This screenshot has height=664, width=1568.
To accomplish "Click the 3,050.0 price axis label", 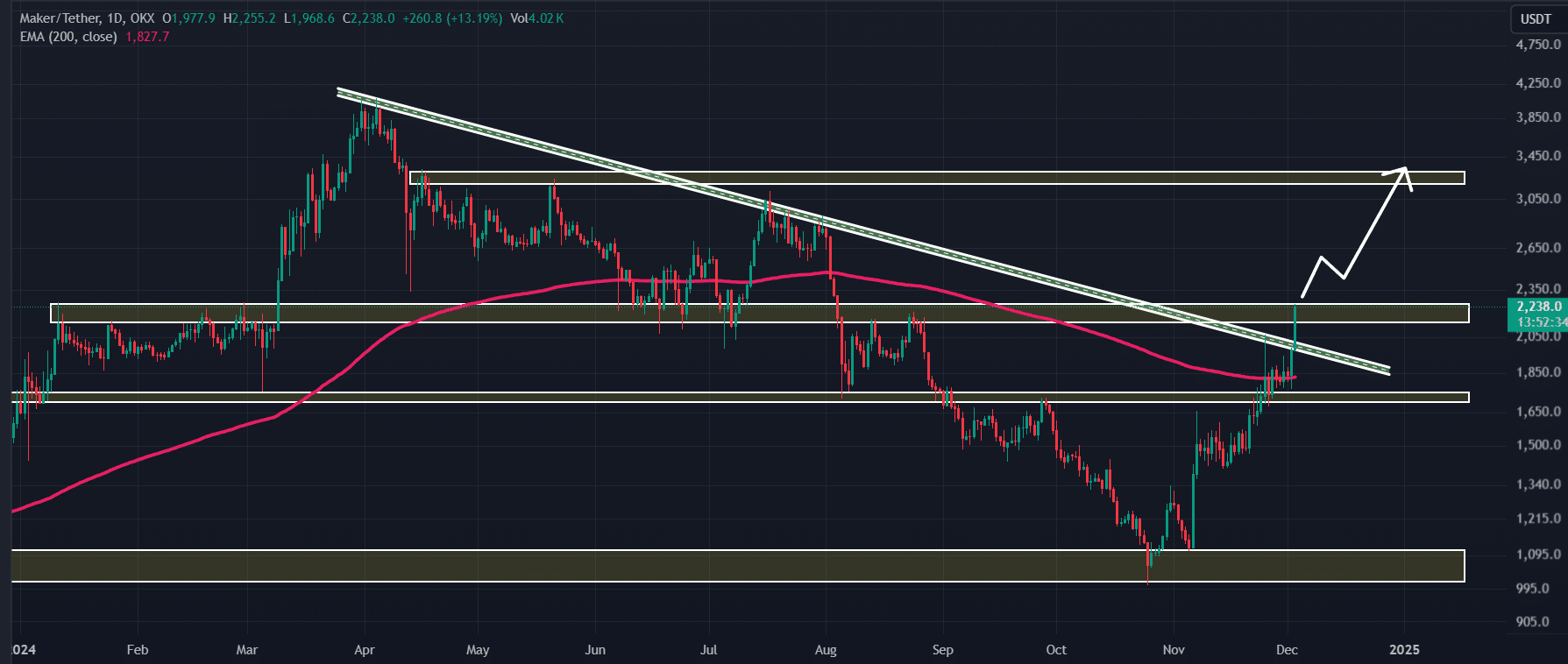I will [1538, 199].
